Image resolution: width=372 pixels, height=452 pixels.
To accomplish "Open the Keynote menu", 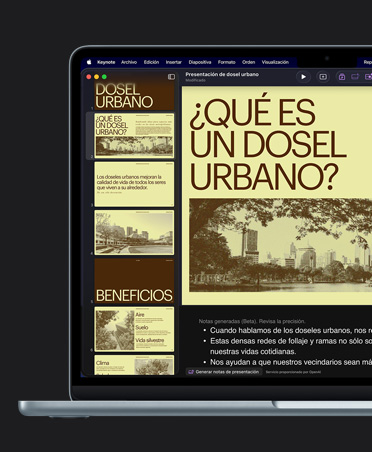I will coord(106,62).
